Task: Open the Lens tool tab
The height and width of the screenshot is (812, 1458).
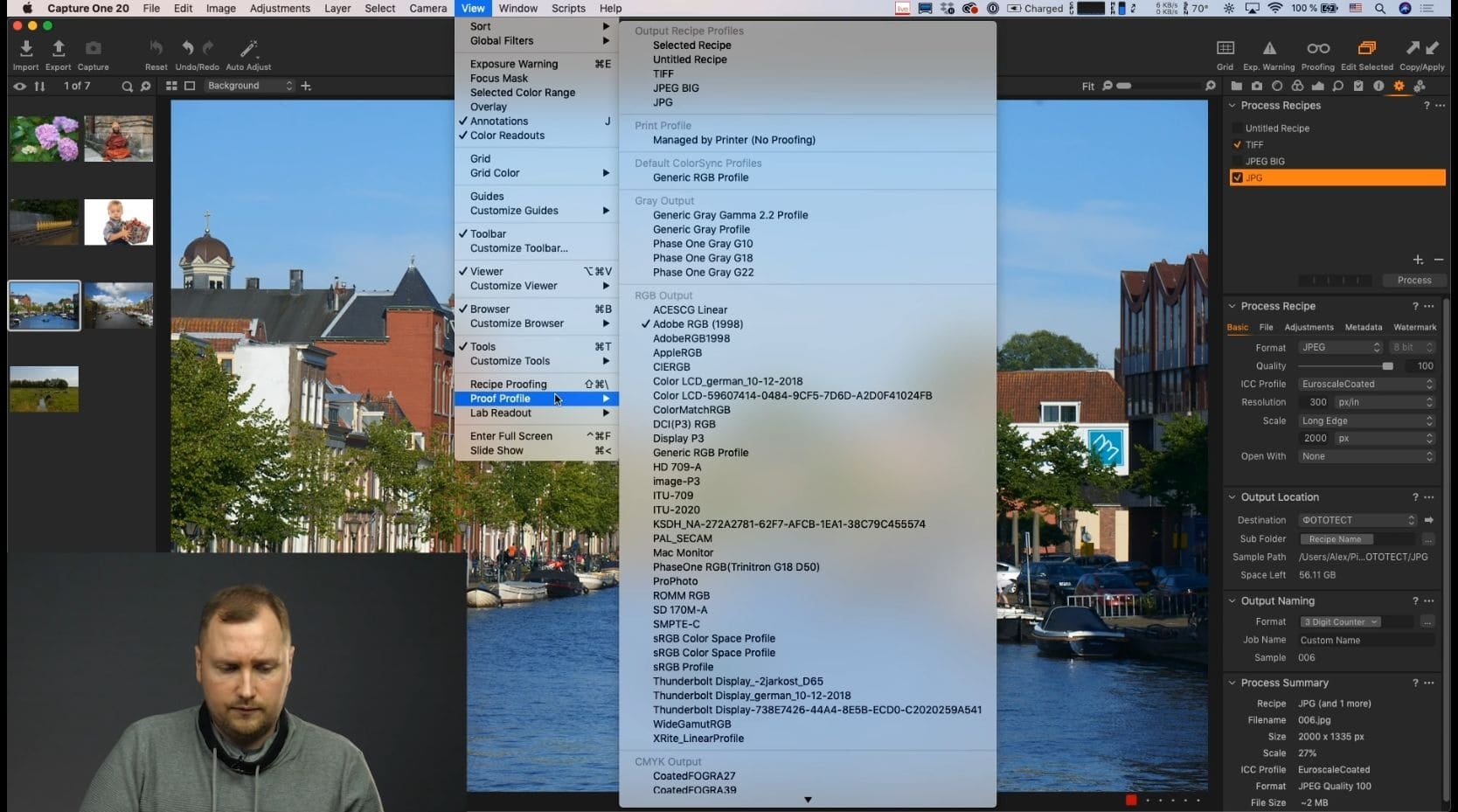Action: [x=1277, y=86]
